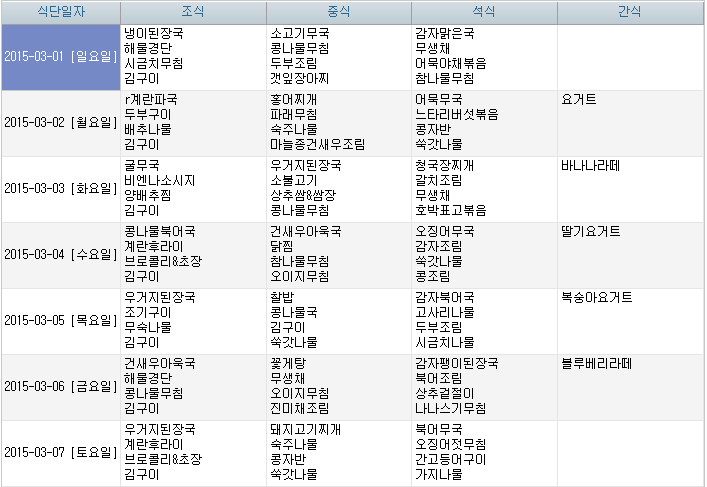Select the 바나나라떼 snack entry
The image size is (707, 487).
(591, 165)
